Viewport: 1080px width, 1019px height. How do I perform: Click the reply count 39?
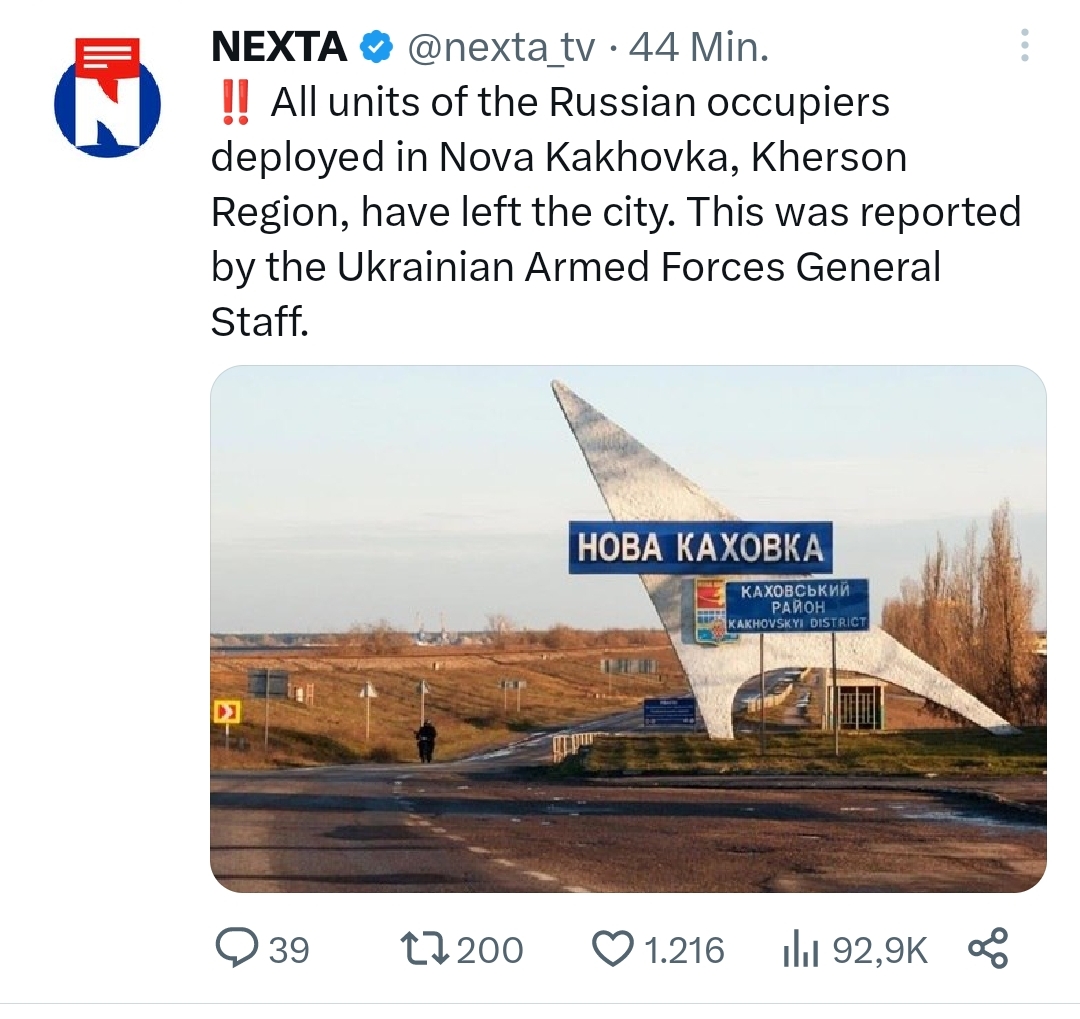pos(289,949)
